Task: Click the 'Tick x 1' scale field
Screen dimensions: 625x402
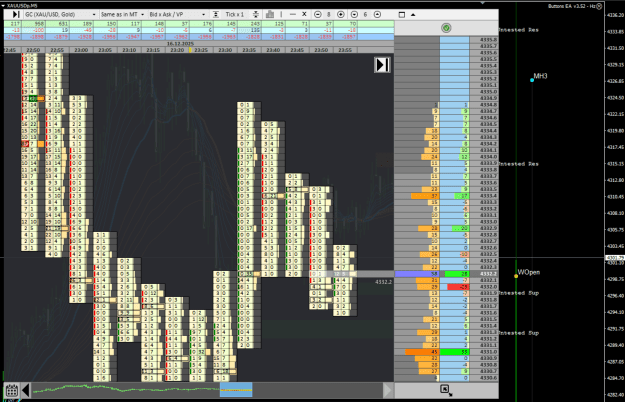Action: point(235,14)
